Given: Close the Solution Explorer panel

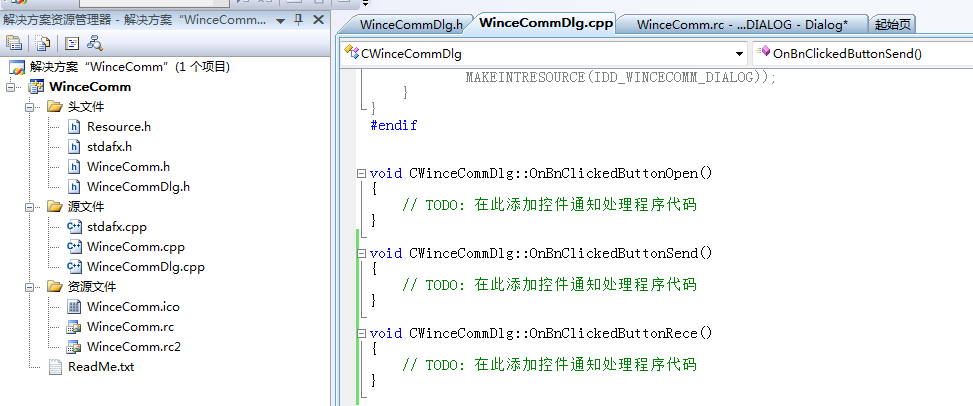Looking at the screenshot, I should [x=318, y=20].
